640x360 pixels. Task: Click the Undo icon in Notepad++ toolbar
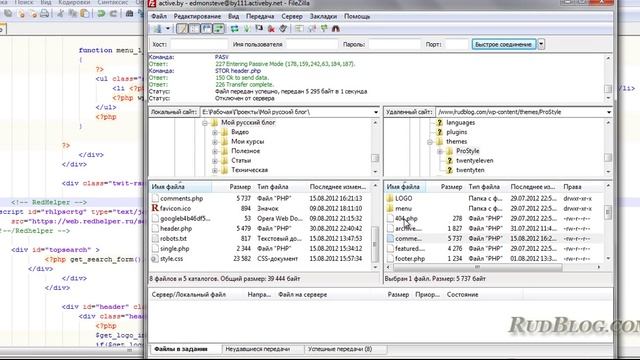pos(101,13)
